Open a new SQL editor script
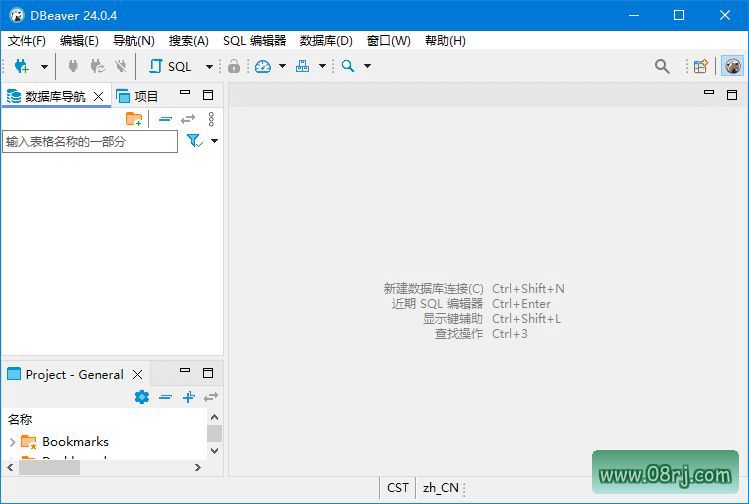Image resolution: width=749 pixels, height=504 pixels. (x=171, y=66)
